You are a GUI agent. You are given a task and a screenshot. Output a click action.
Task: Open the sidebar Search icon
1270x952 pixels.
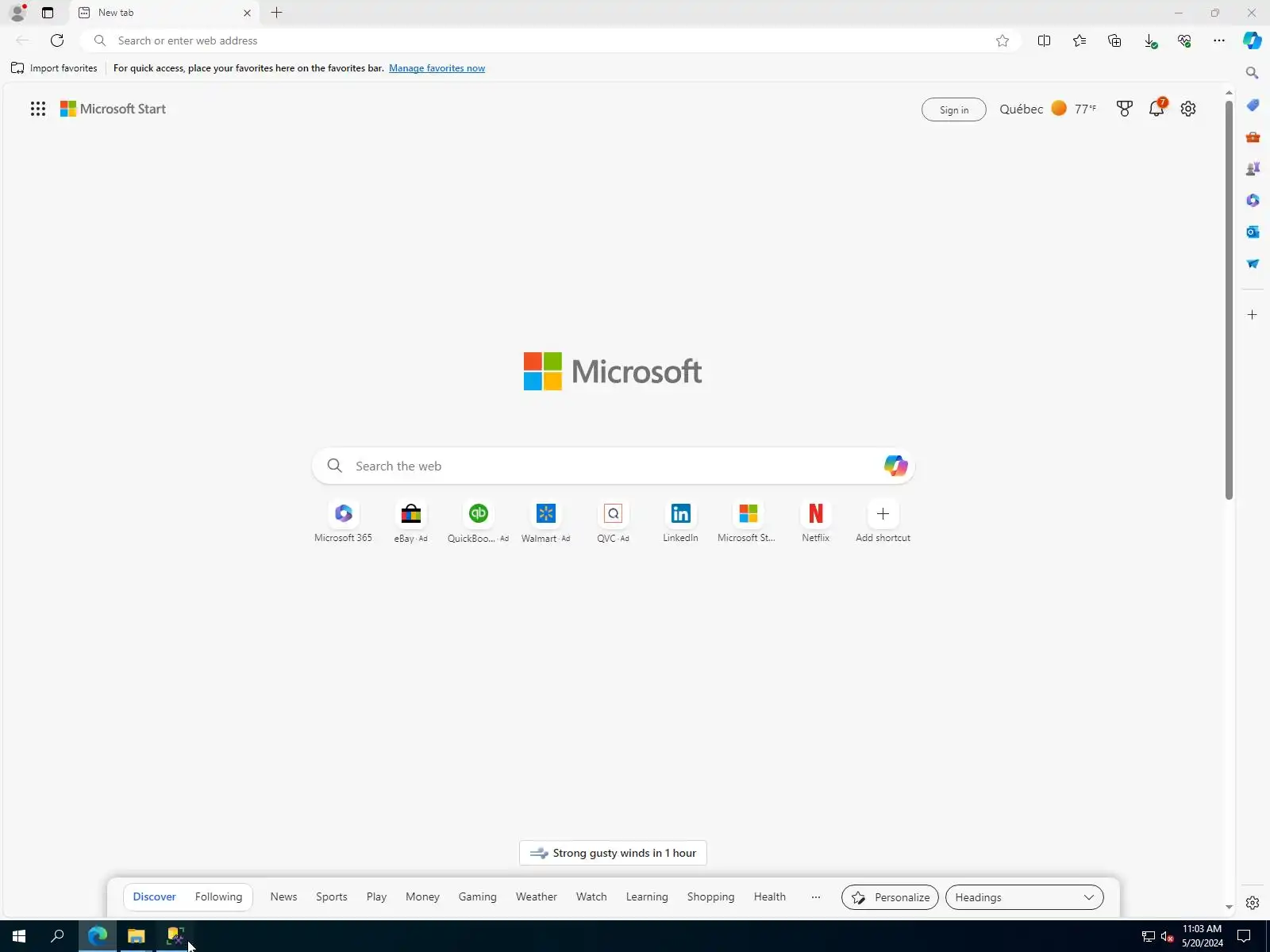point(1253,73)
